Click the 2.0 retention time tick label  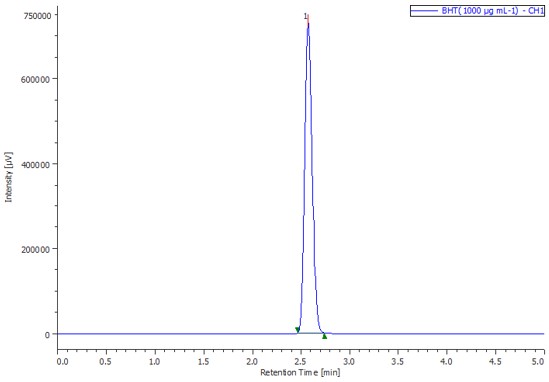tap(252, 362)
